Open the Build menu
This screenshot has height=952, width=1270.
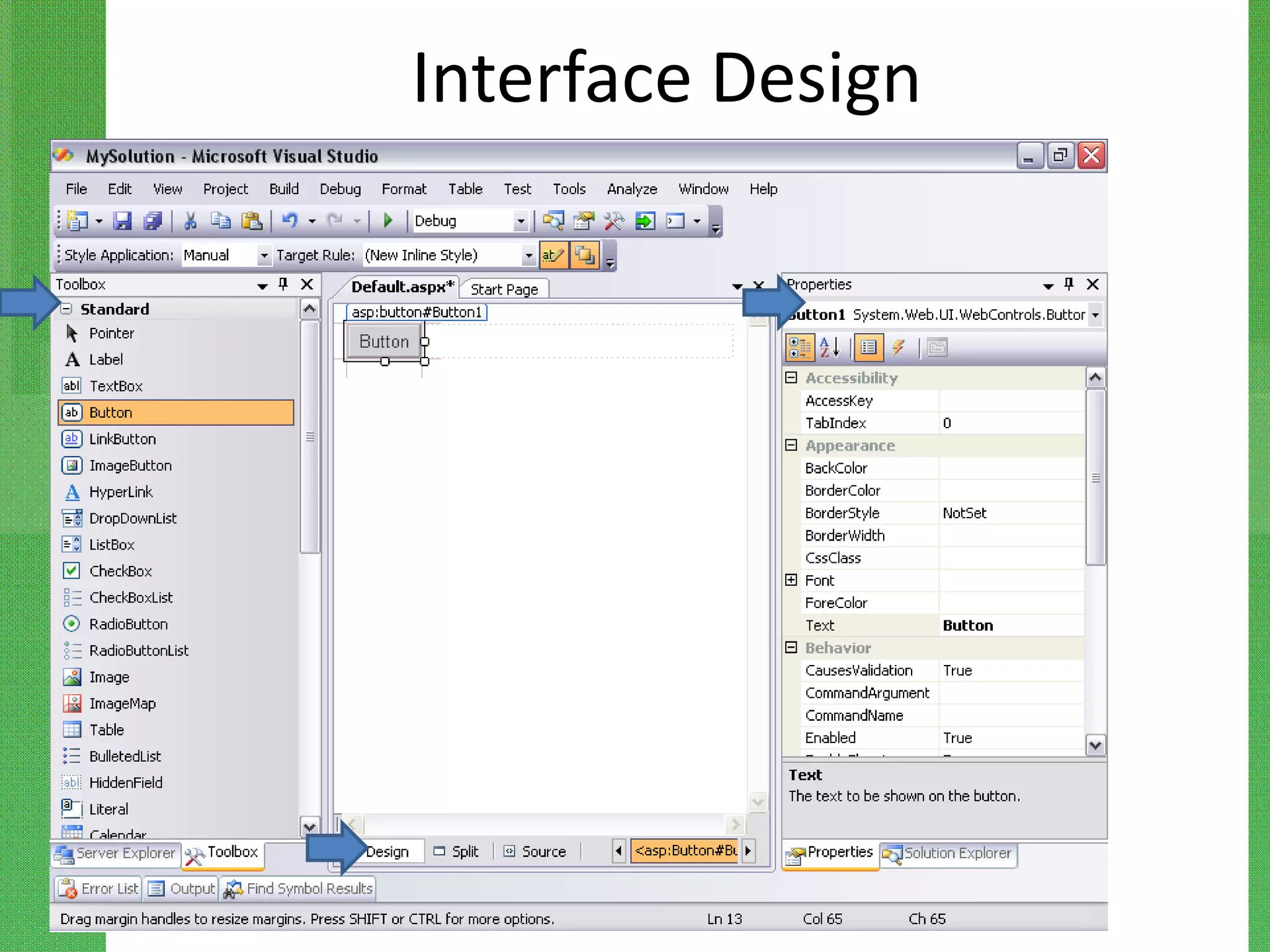click(x=284, y=189)
